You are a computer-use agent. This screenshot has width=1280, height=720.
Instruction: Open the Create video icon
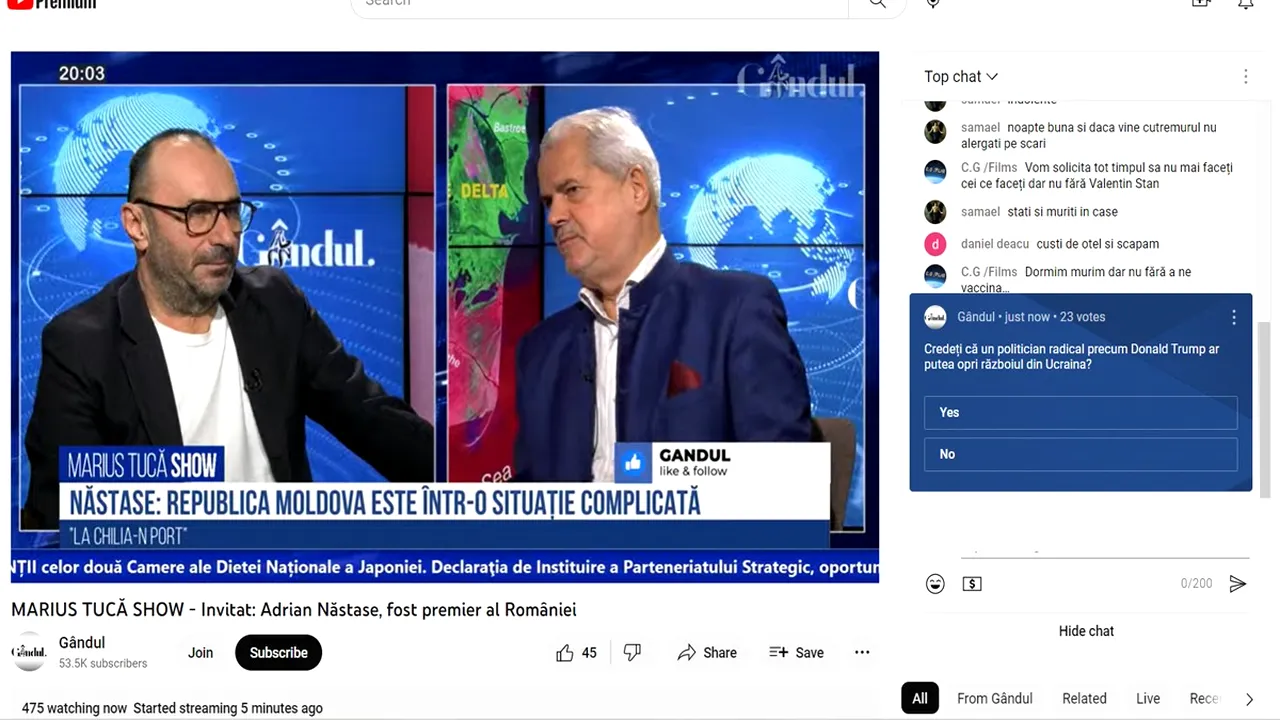pyautogui.click(x=1201, y=4)
